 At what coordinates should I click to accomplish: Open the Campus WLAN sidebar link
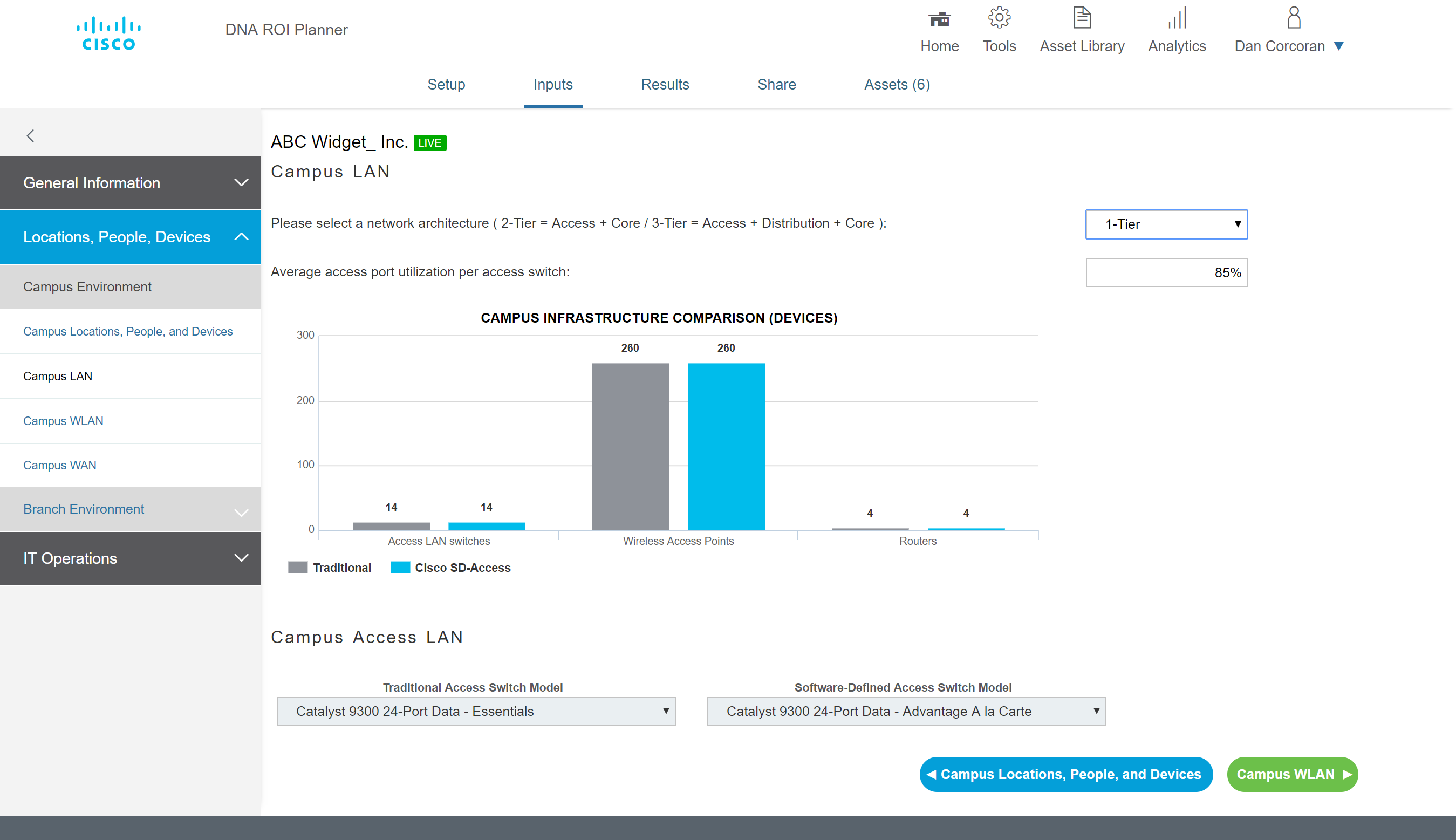pos(64,421)
